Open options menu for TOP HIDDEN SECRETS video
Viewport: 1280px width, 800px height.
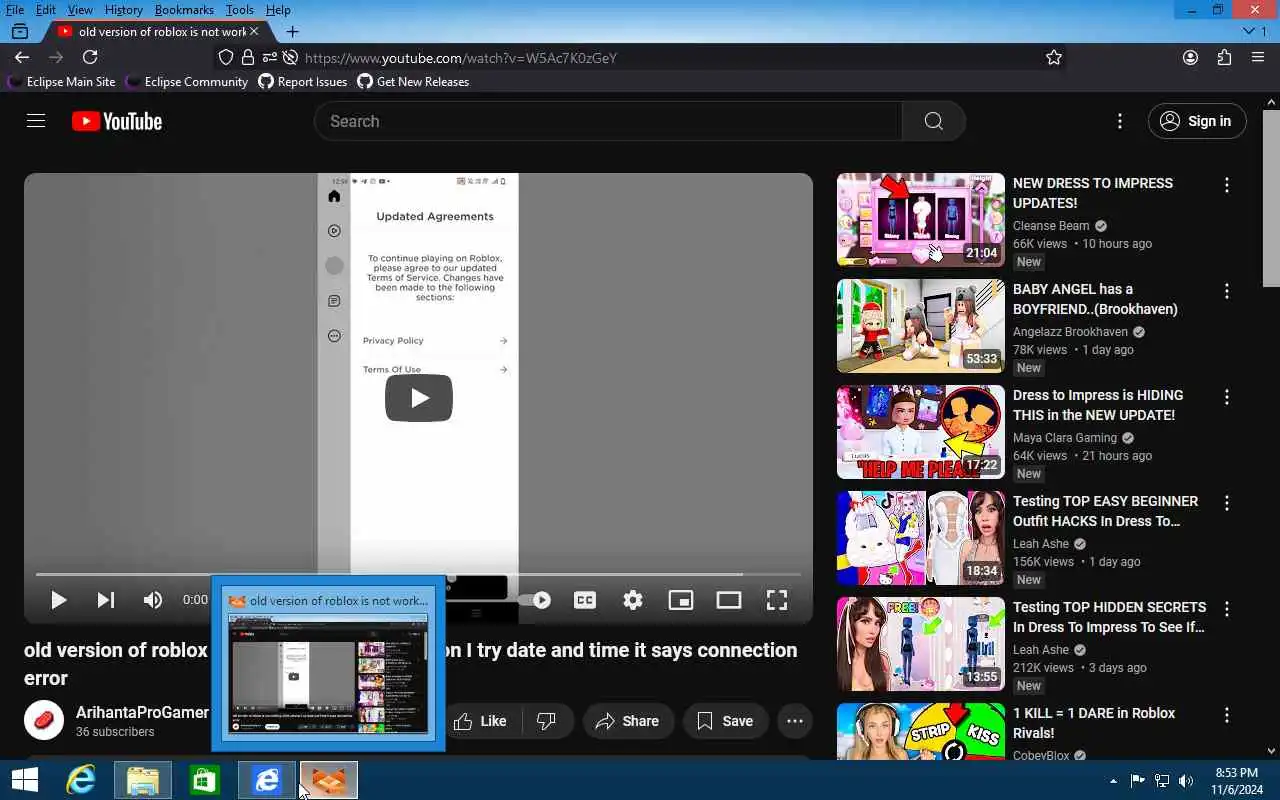click(1227, 609)
